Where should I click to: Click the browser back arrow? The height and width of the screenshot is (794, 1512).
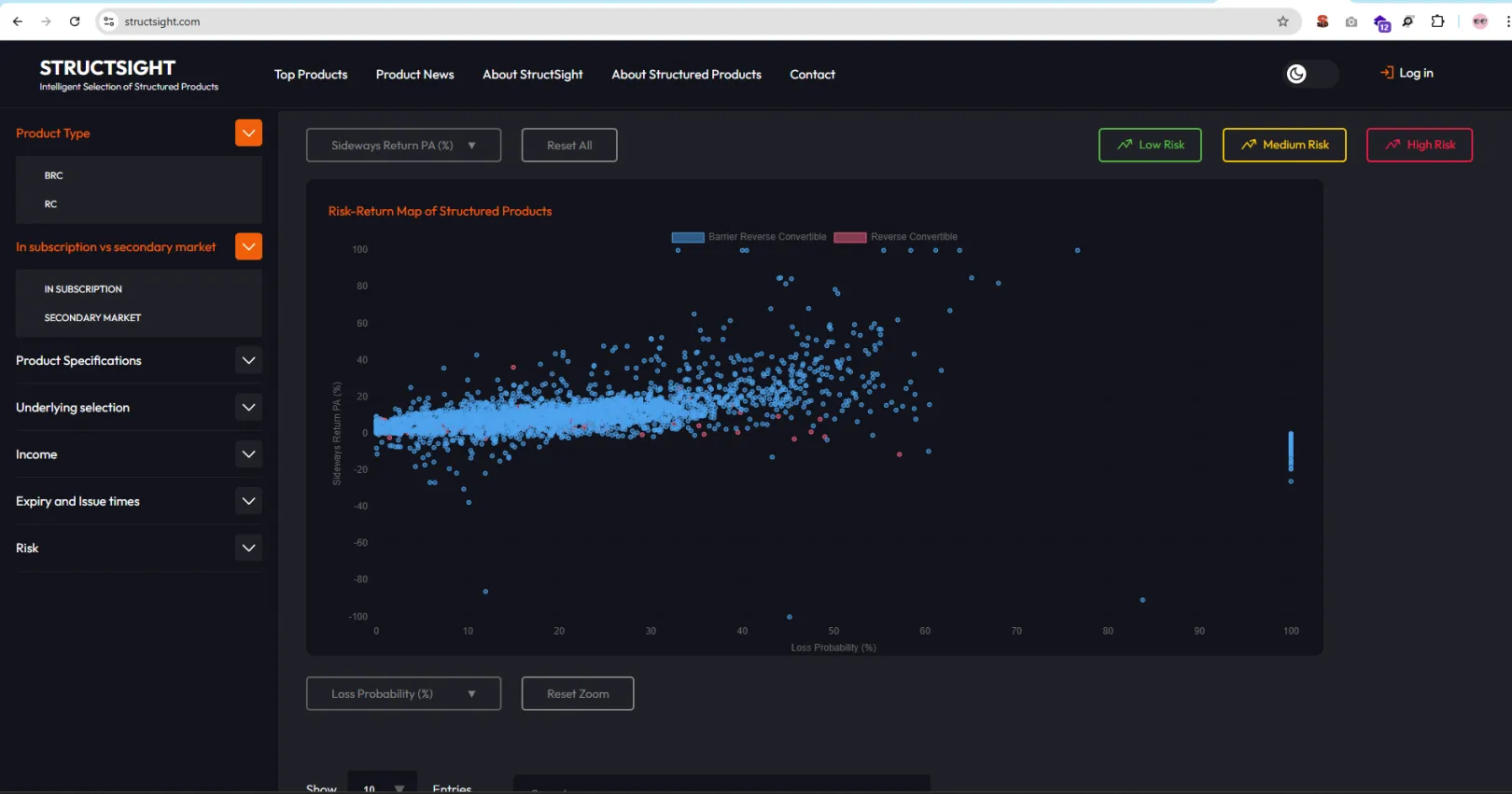point(18,21)
